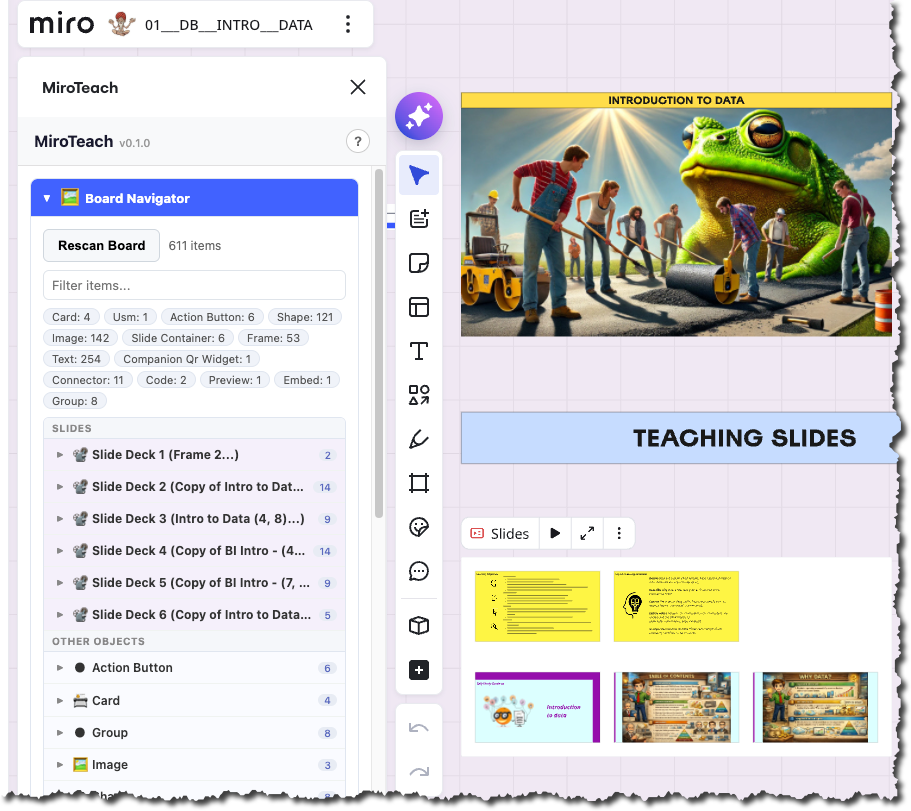Select Slide Deck 6 (Copy of Intro to Data)
Image resolution: width=911 pixels, height=811 pixels.
pyautogui.click(x=194, y=615)
